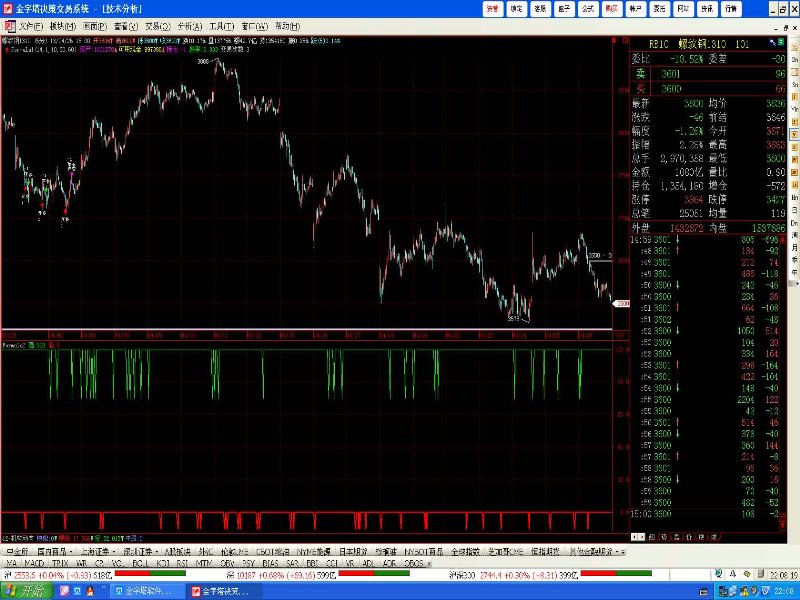Open the 画面(P) menu

[95, 26]
